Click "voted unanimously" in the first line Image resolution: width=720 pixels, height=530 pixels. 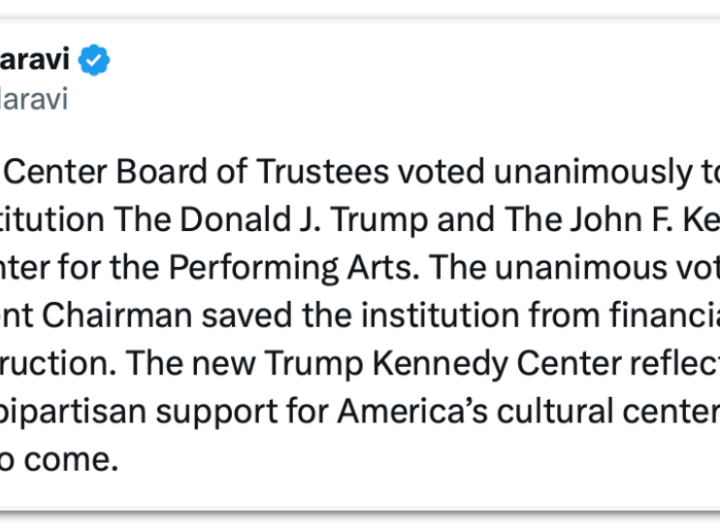tap(539, 172)
